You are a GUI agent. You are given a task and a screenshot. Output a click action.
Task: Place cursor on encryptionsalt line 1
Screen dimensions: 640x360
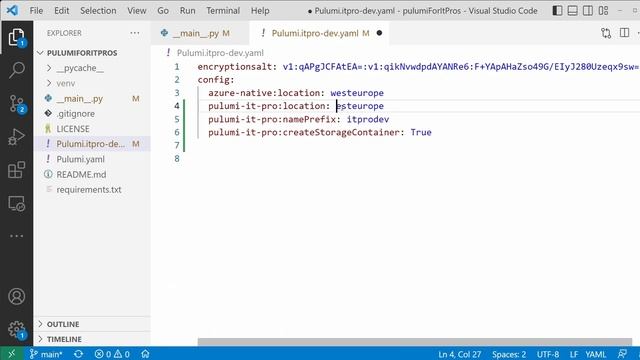[418, 67]
